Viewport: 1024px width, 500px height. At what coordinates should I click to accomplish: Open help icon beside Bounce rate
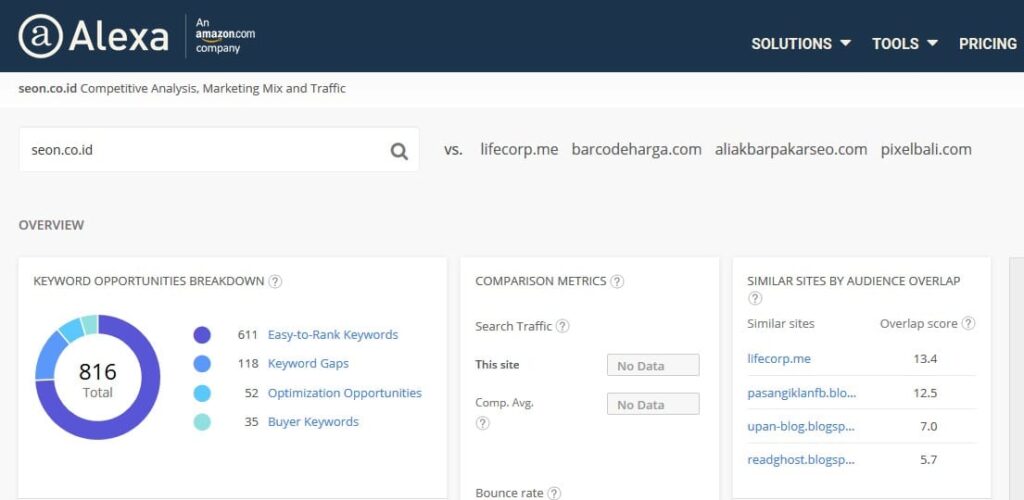(554, 493)
